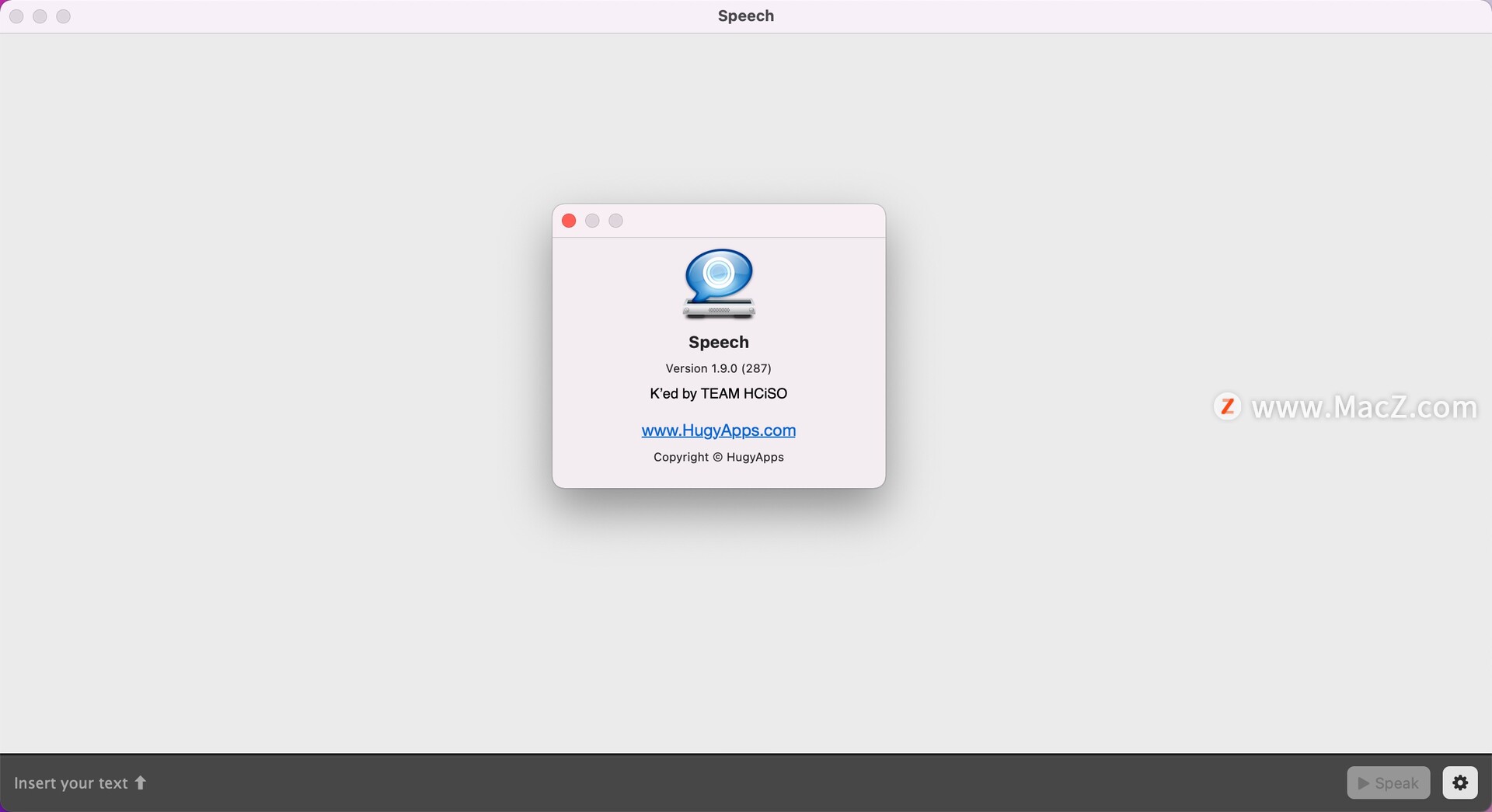Click the main Speech window's close button
The height and width of the screenshot is (812, 1492).
(16, 16)
